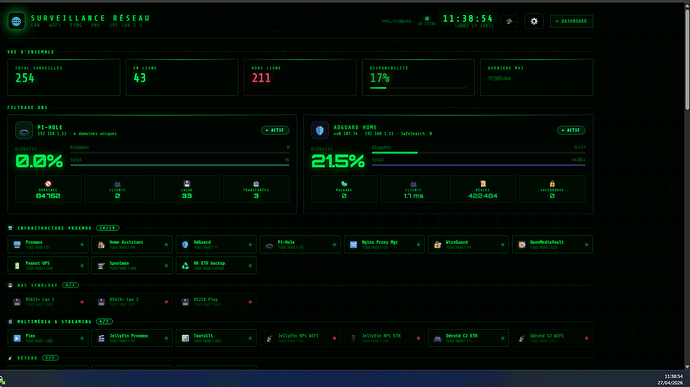Screen dimensions: 690x387
Task: Click the page vertical scrollbar thumb
Action: [687, 59]
